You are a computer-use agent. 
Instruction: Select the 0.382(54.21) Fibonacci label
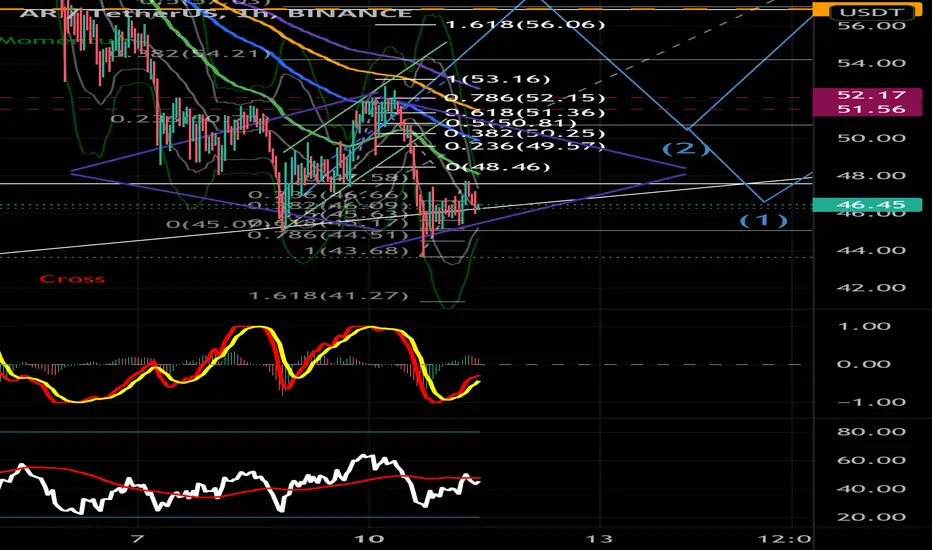coord(191,54)
